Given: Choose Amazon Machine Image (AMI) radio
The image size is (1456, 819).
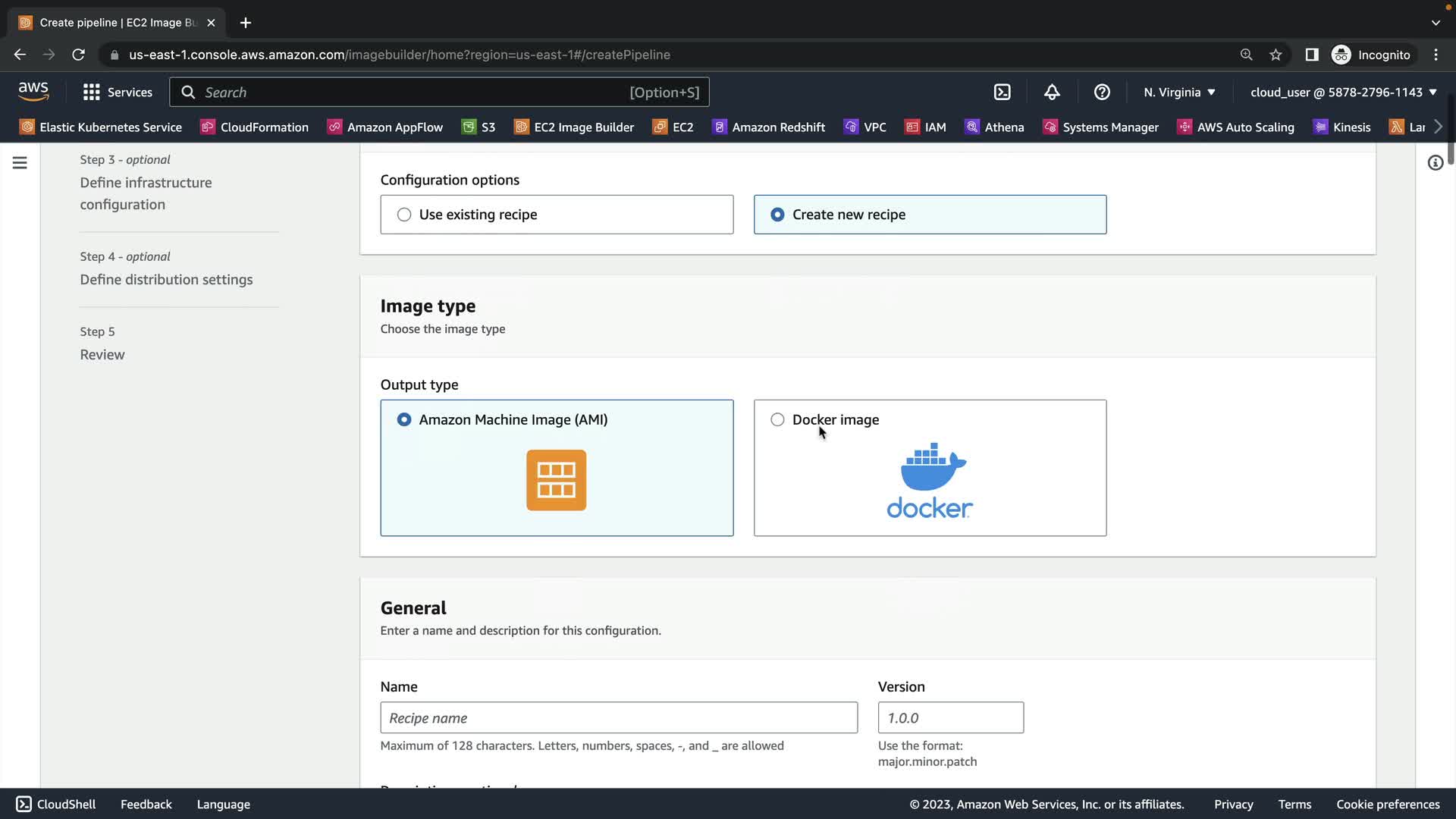Looking at the screenshot, I should click(404, 419).
